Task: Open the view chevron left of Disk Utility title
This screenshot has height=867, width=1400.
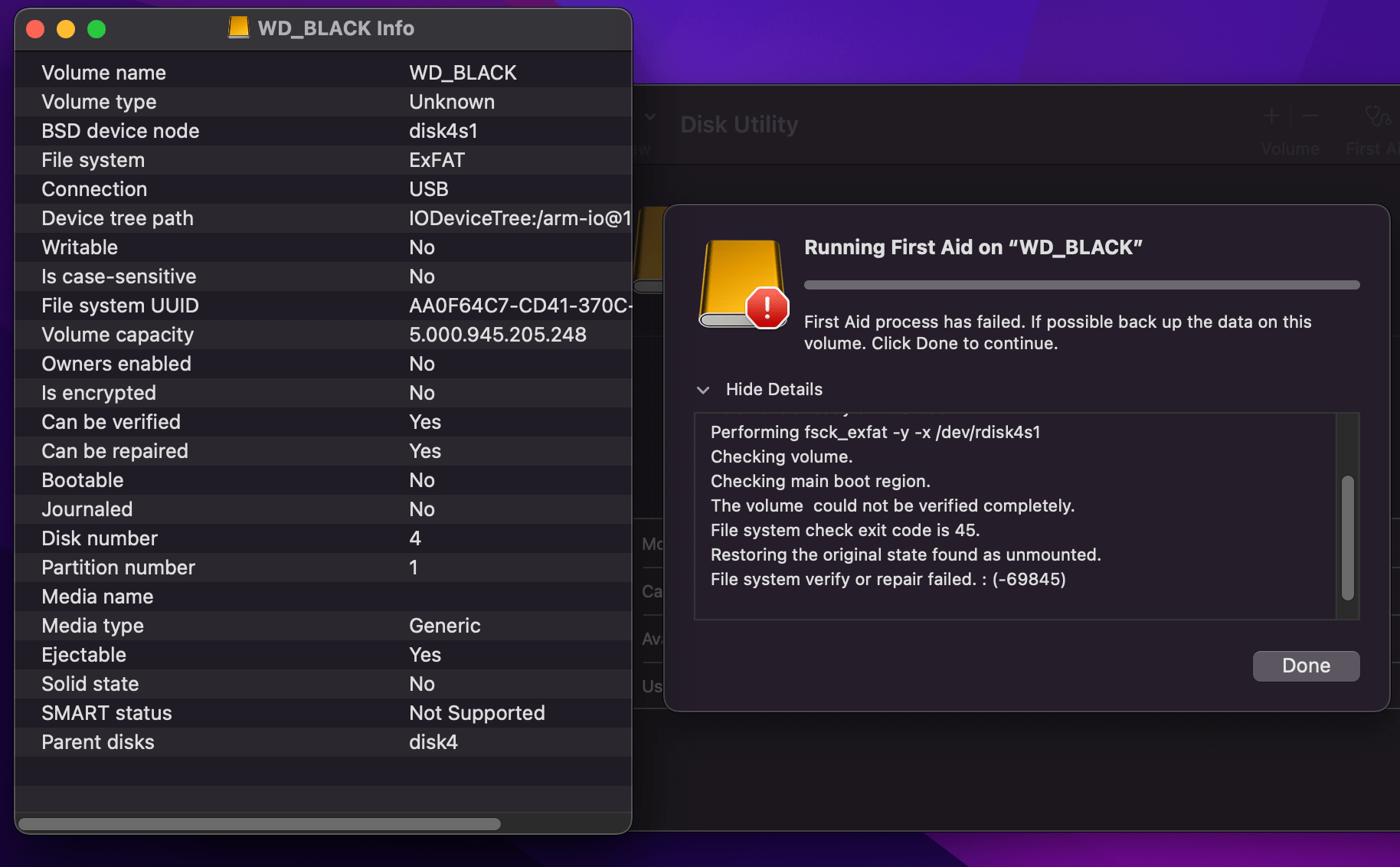Action: [x=650, y=116]
